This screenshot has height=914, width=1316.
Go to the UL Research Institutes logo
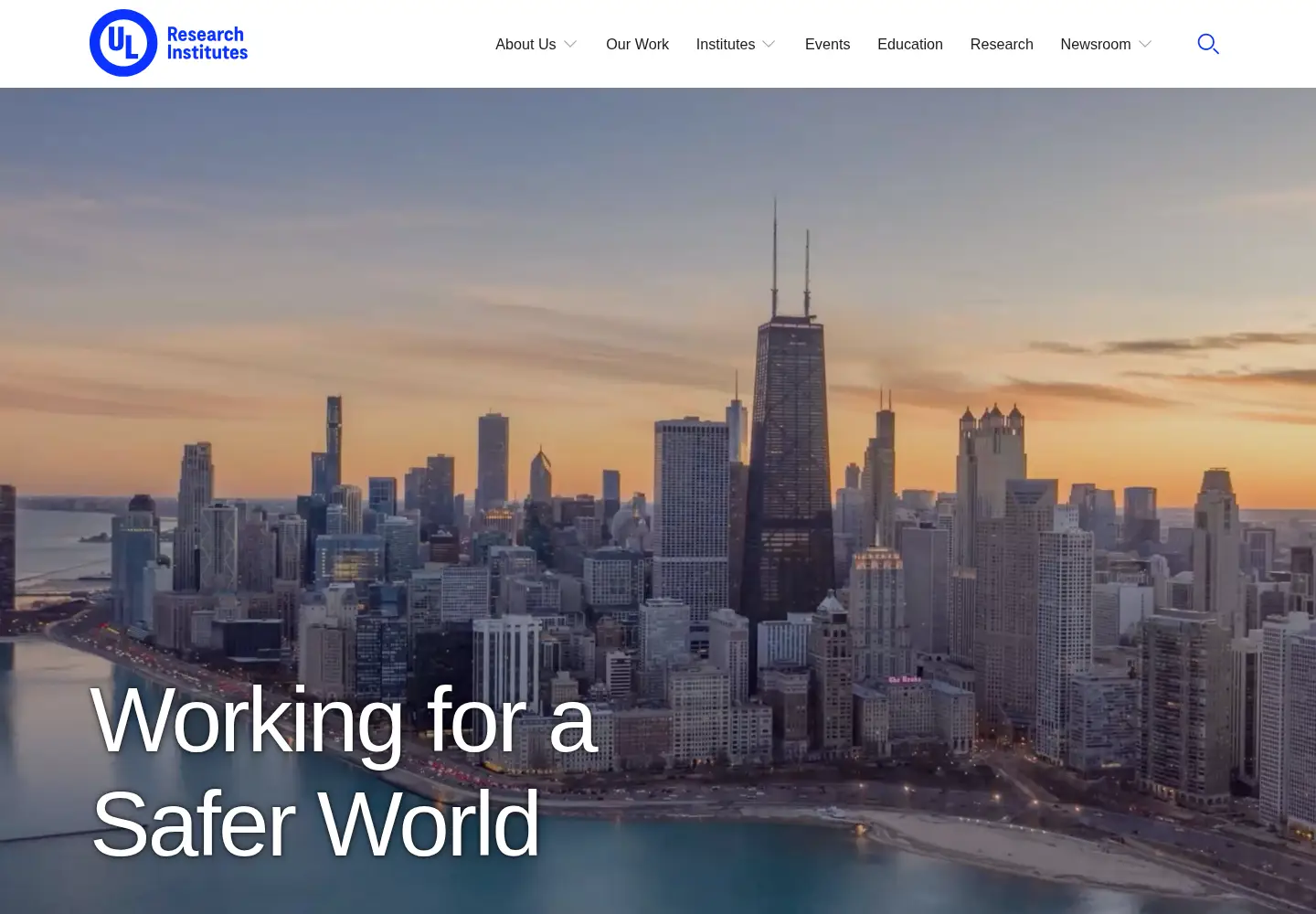click(x=169, y=43)
